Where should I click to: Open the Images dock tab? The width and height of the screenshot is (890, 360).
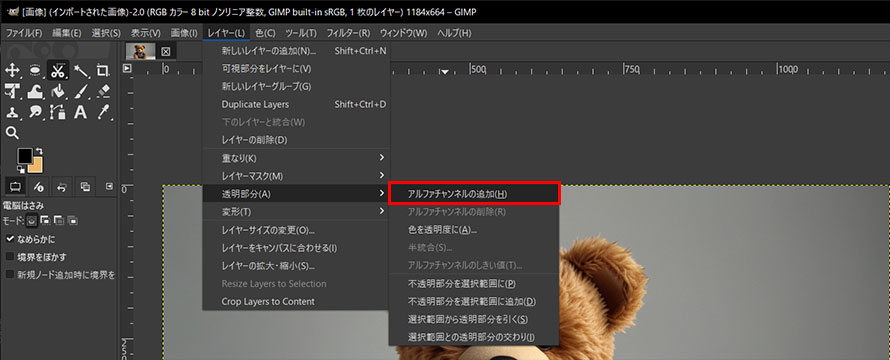[x=85, y=186]
